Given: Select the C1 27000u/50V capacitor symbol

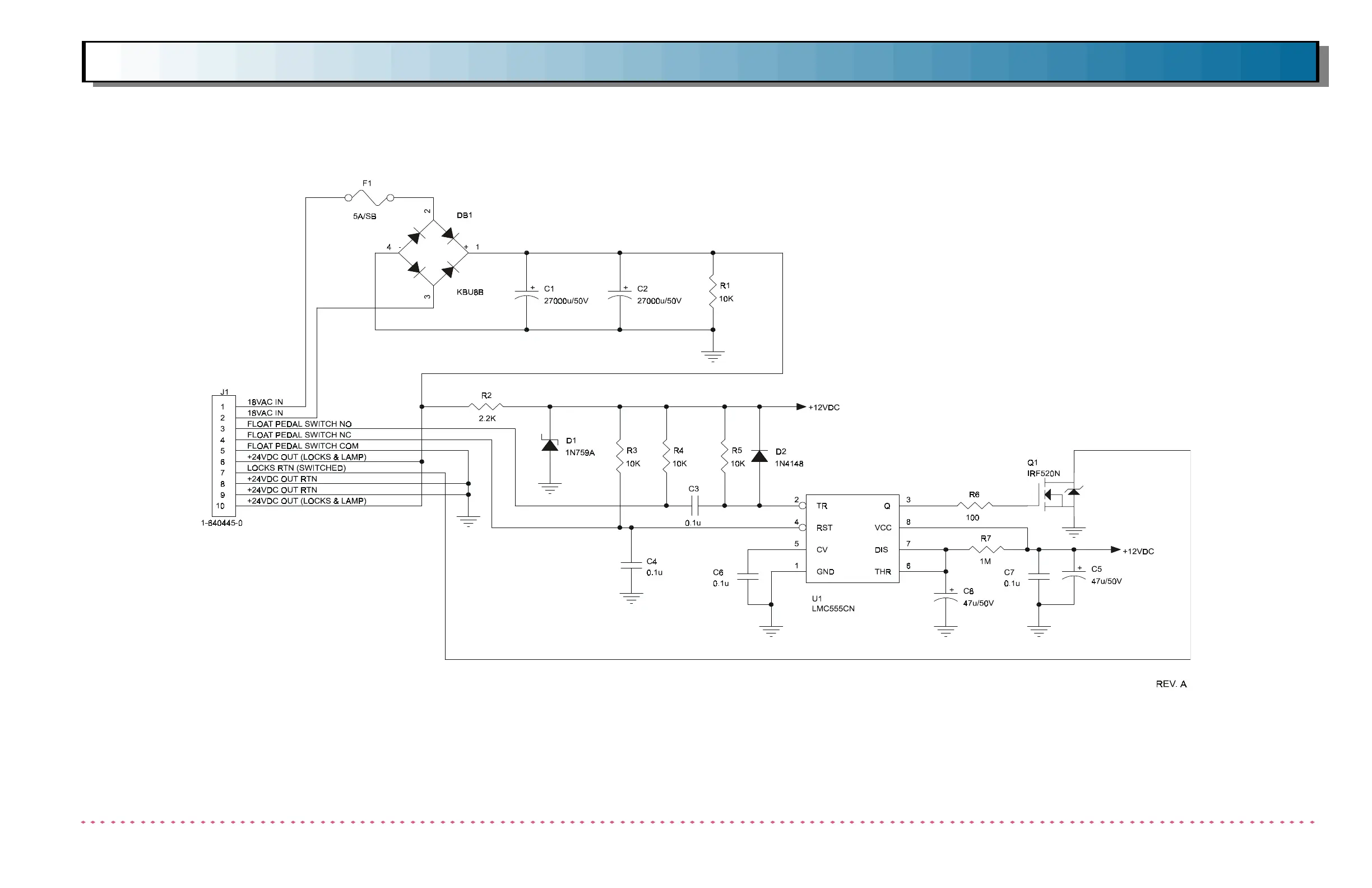Looking at the screenshot, I should (x=526, y=294).
